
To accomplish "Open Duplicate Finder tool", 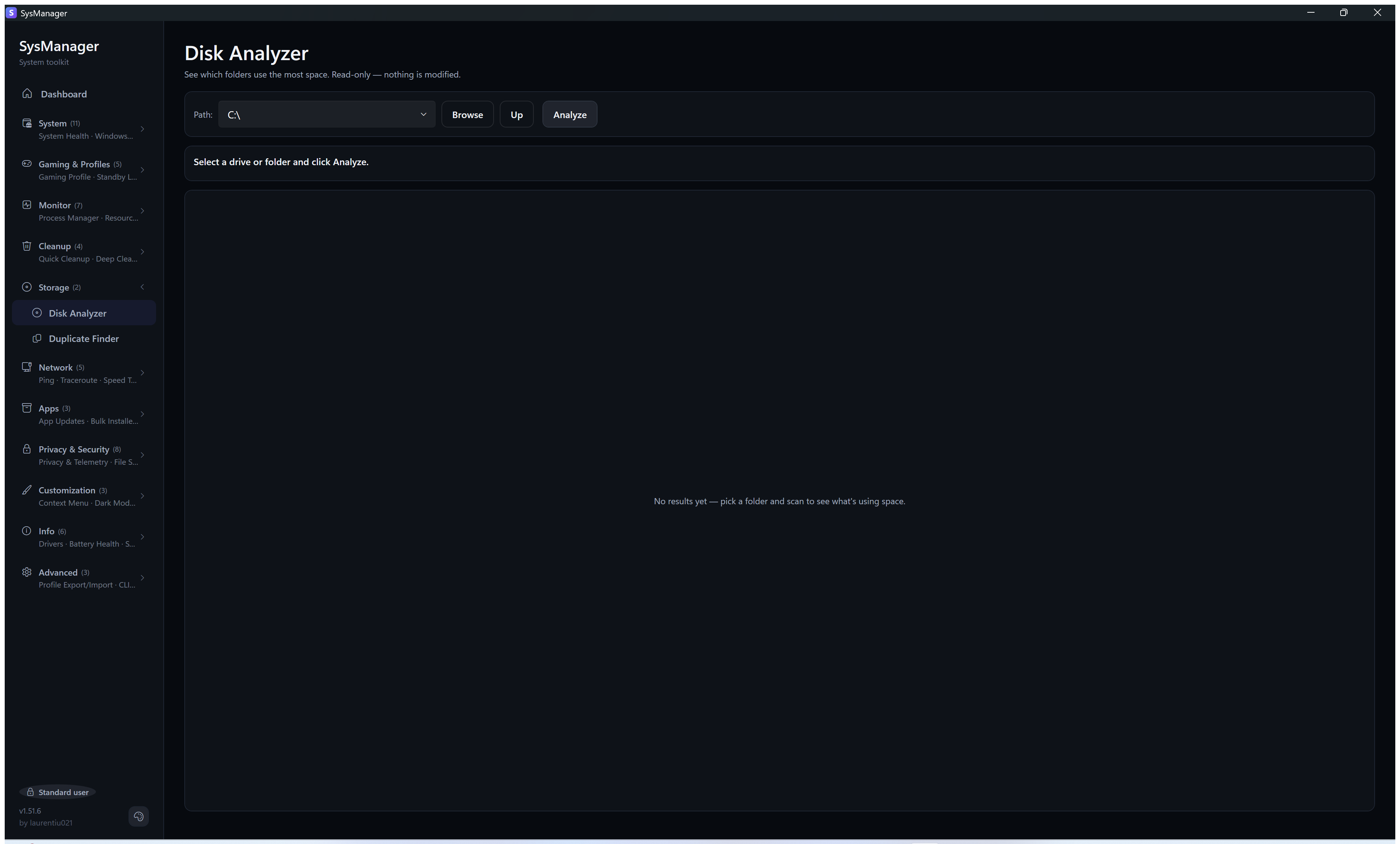I will 84,338.
